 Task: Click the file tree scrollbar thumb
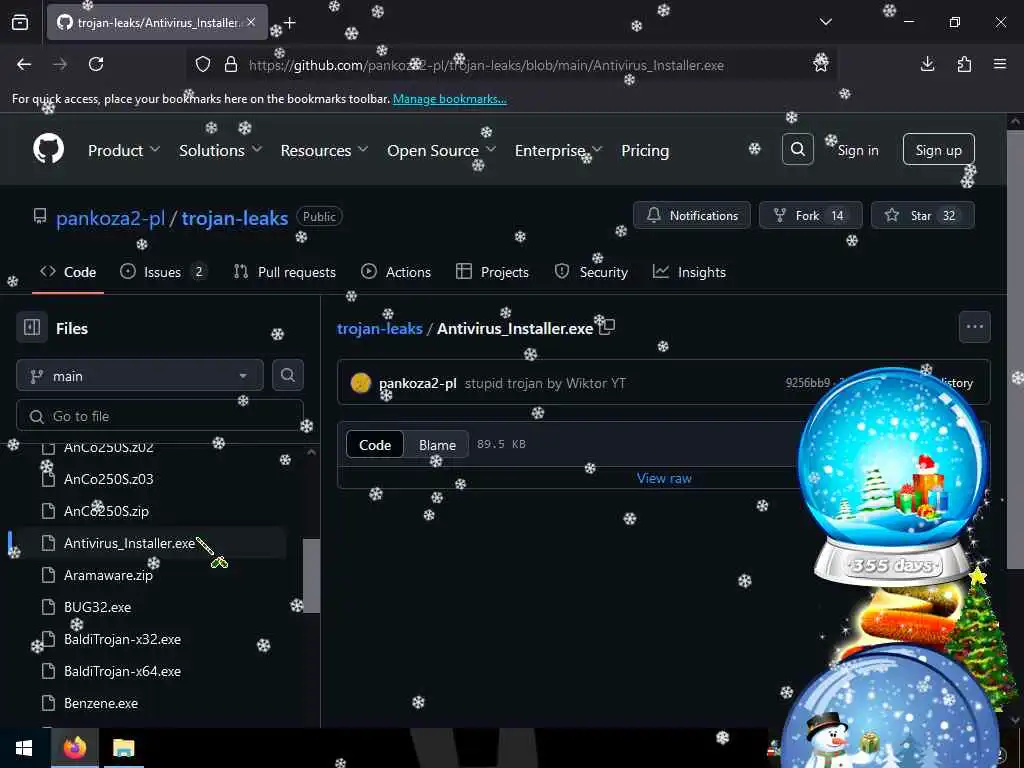tap(312, 575)
